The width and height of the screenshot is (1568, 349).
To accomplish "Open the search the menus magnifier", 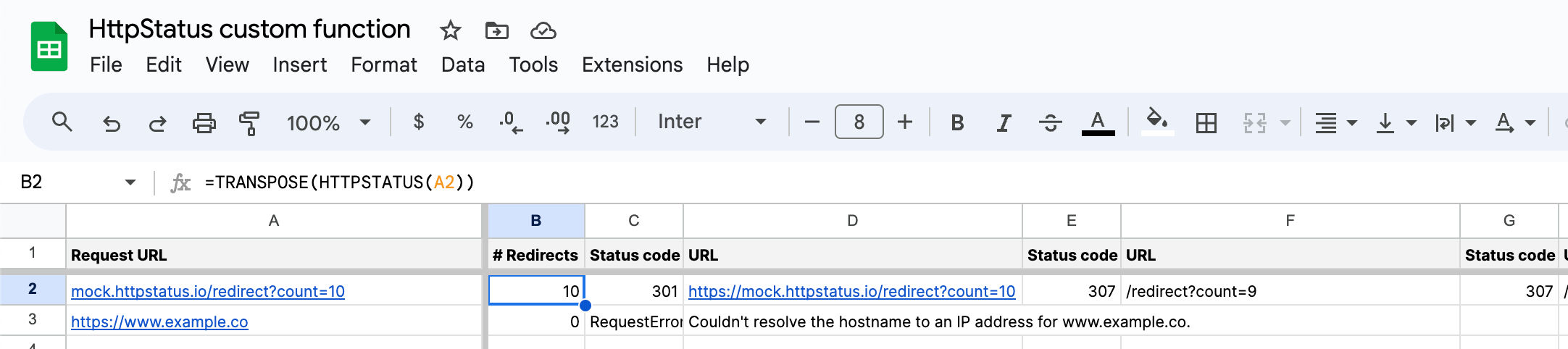I will tap(62, 122).
